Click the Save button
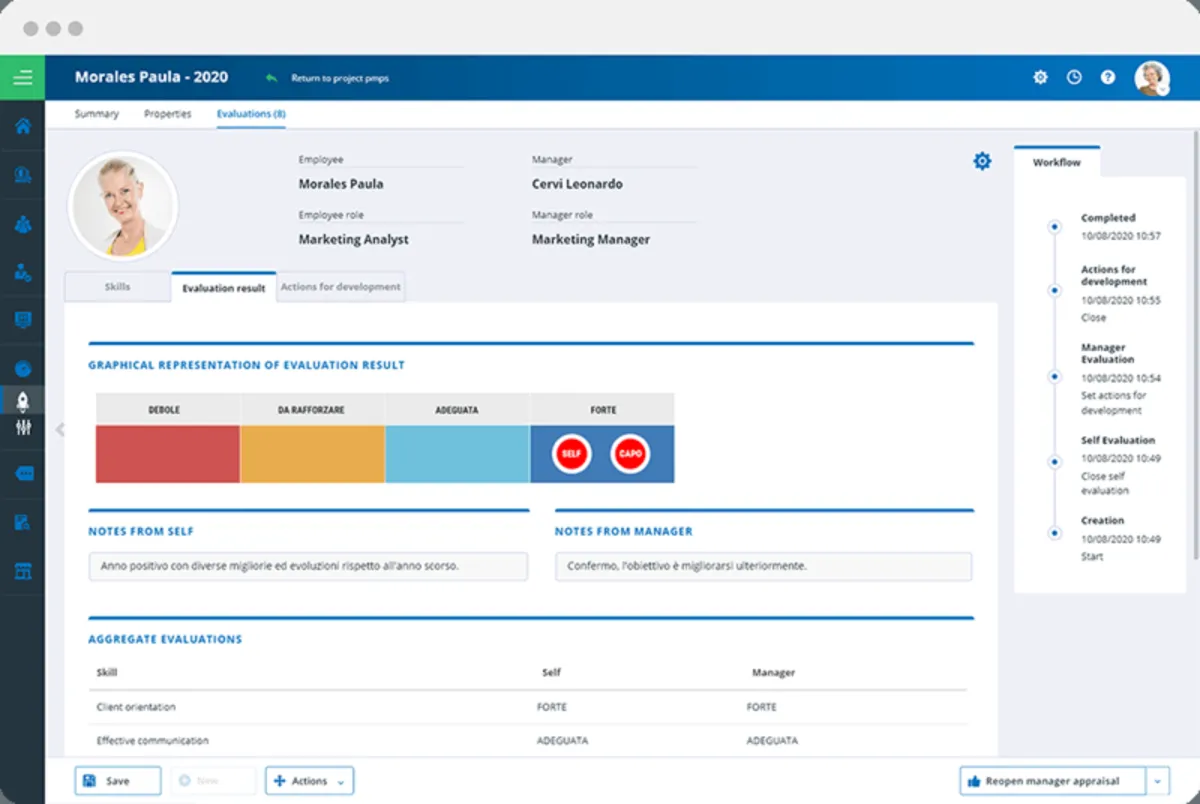The image size is (1200, 804). coord(117,781)
